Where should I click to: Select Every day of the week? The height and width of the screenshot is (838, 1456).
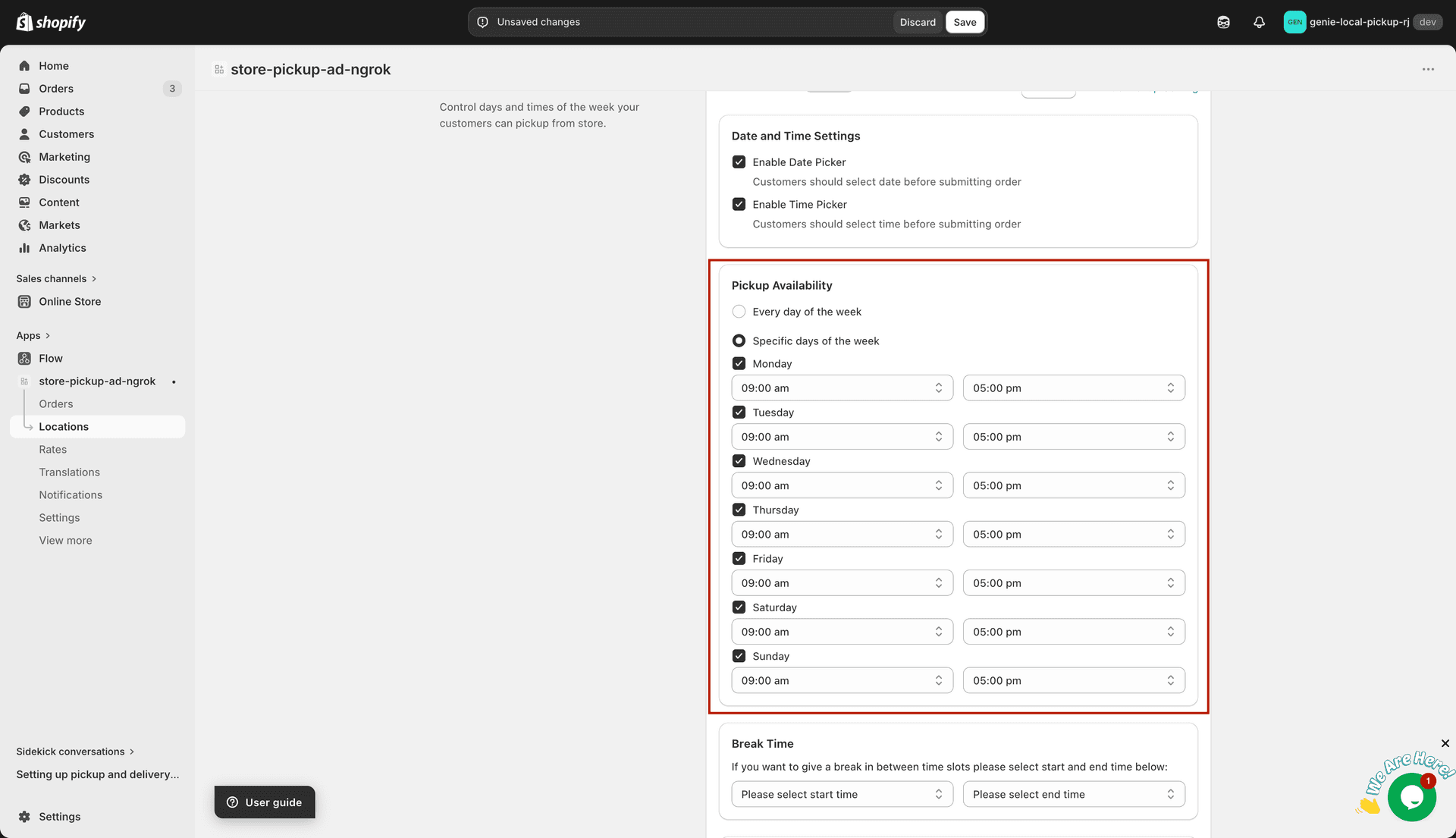tap(739, 312)
